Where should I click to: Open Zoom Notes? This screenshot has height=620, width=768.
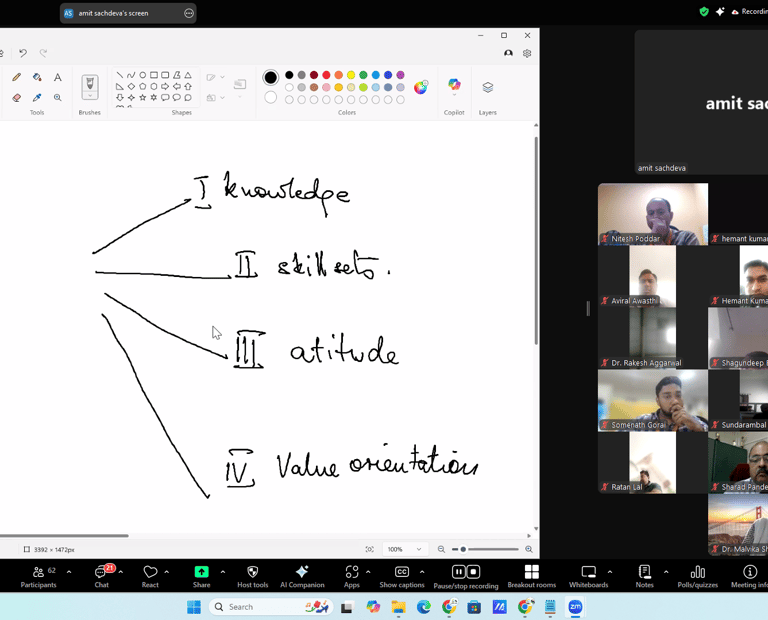(x=645, y=576)
